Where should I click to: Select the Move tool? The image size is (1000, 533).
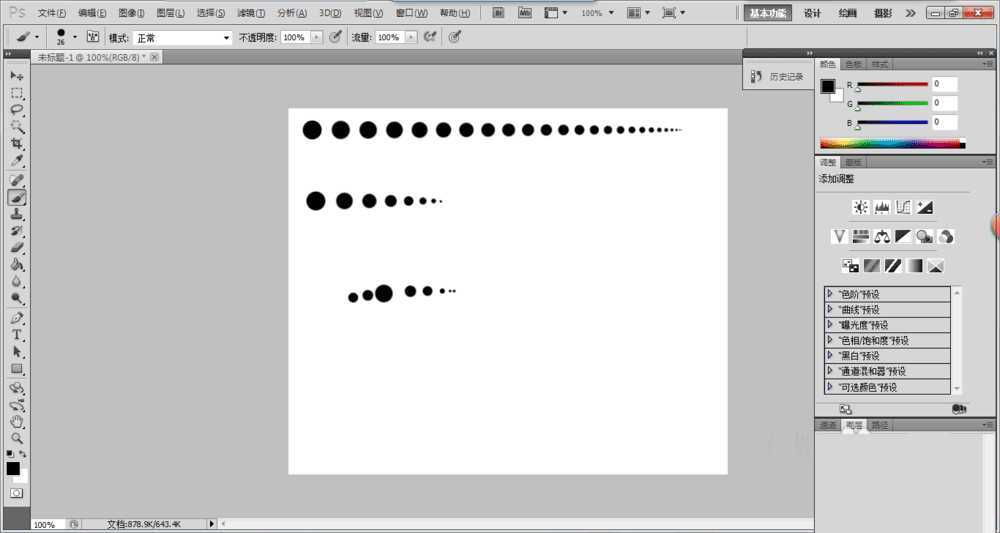17,76
